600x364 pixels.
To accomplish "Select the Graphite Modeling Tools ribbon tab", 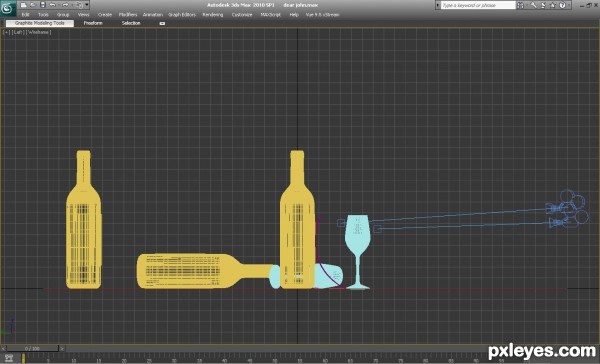I will (40, 23).
